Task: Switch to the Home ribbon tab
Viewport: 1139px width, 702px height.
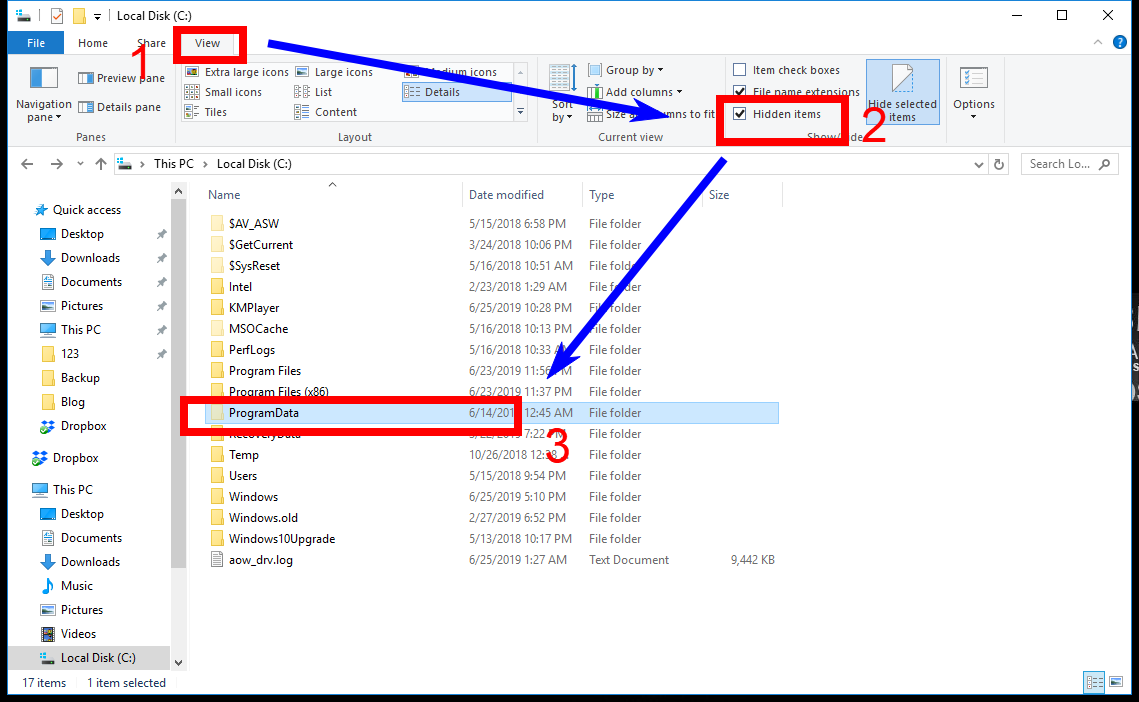Action: coord(92,43)
